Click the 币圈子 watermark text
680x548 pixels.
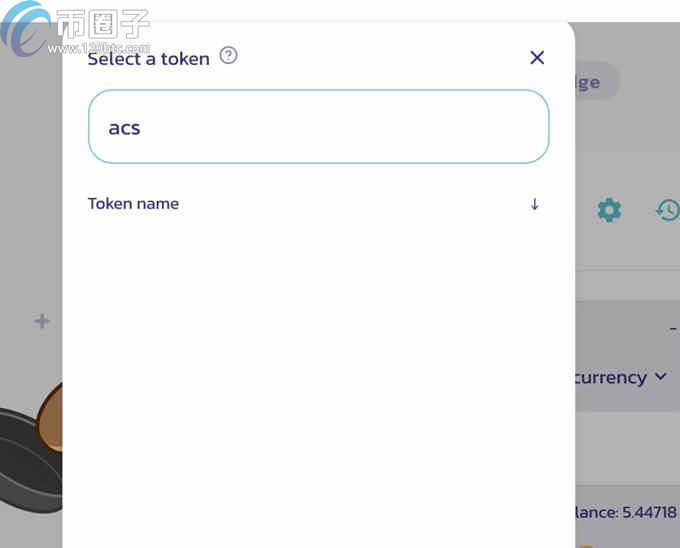[x=103, y=24]
